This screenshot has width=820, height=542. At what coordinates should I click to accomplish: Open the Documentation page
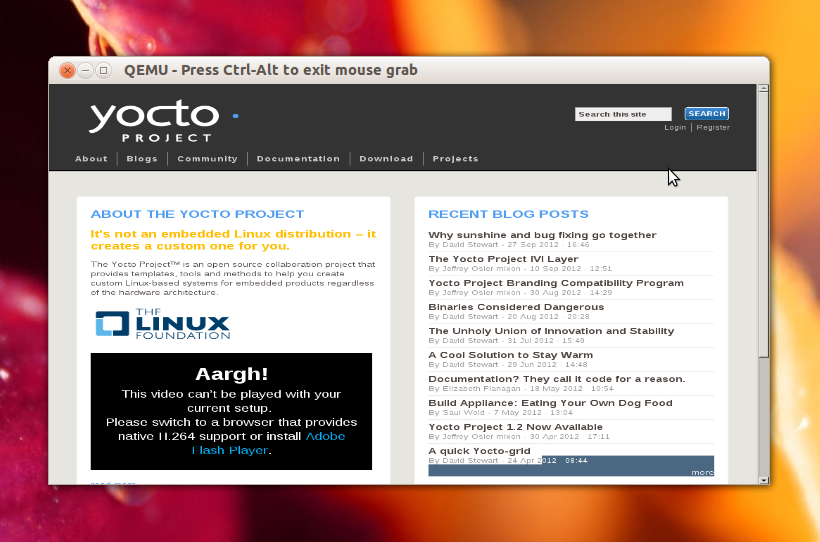298,159
